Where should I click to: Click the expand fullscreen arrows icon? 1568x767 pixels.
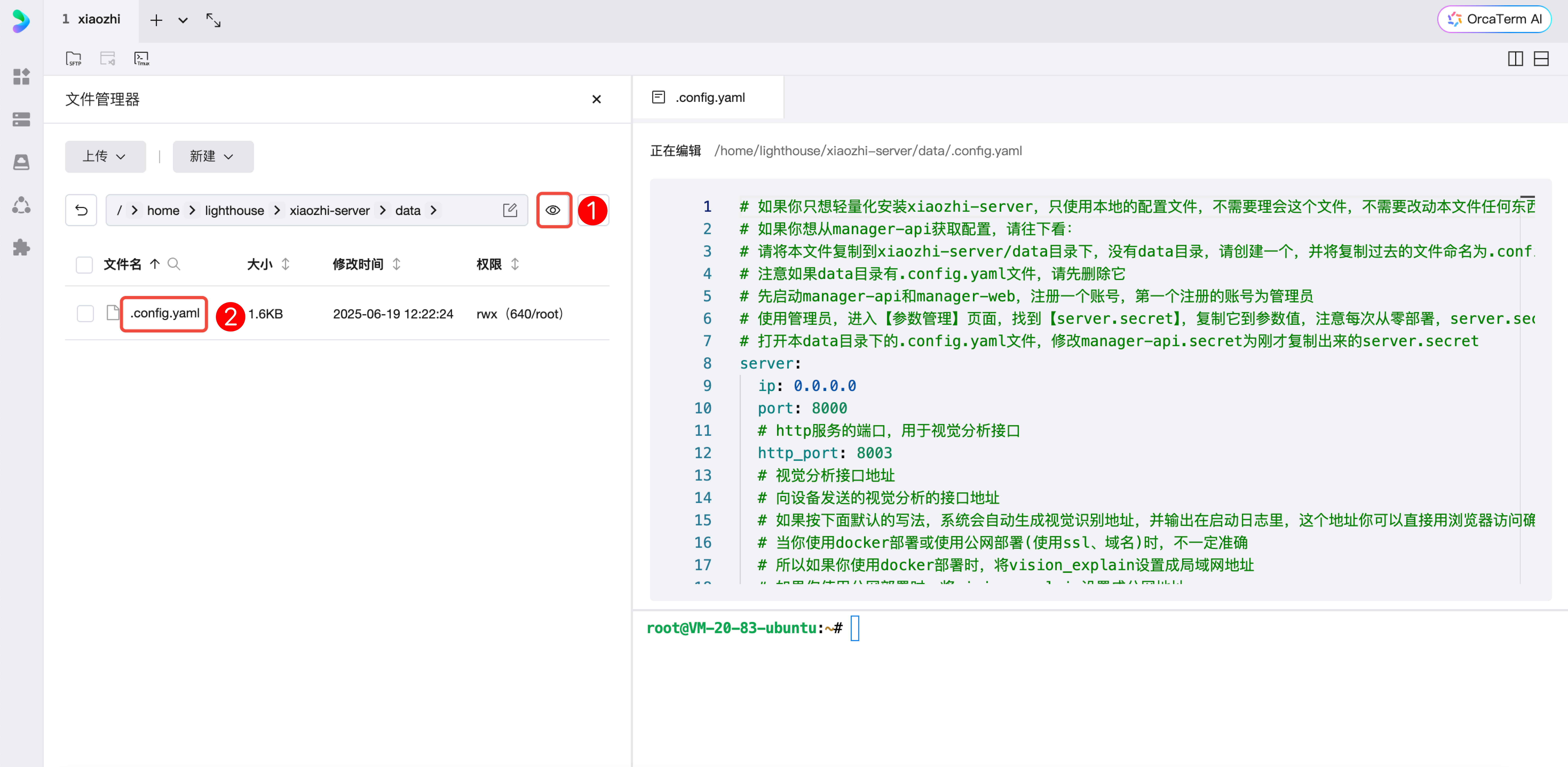[213, 20]
